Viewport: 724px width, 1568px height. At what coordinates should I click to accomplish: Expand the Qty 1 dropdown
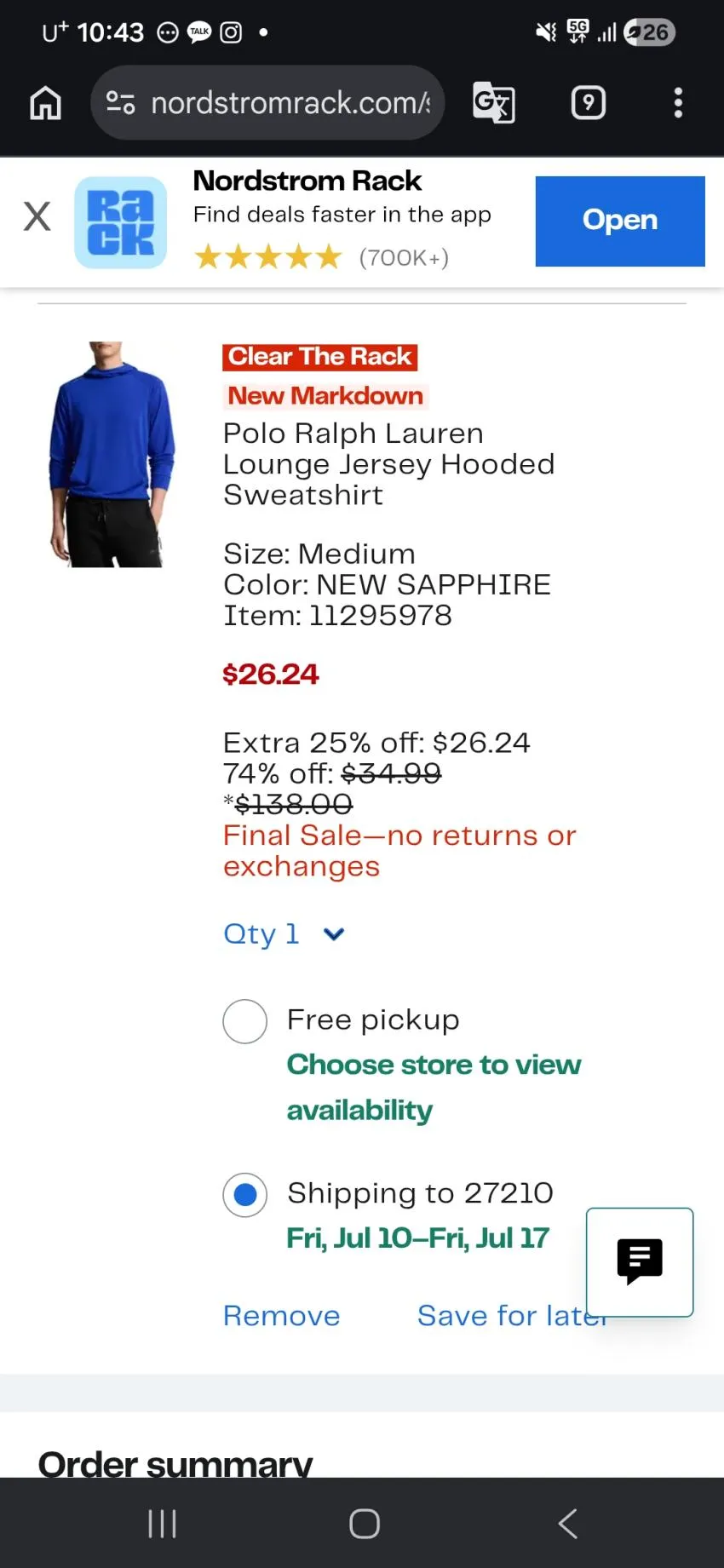[x=284, y=934]
